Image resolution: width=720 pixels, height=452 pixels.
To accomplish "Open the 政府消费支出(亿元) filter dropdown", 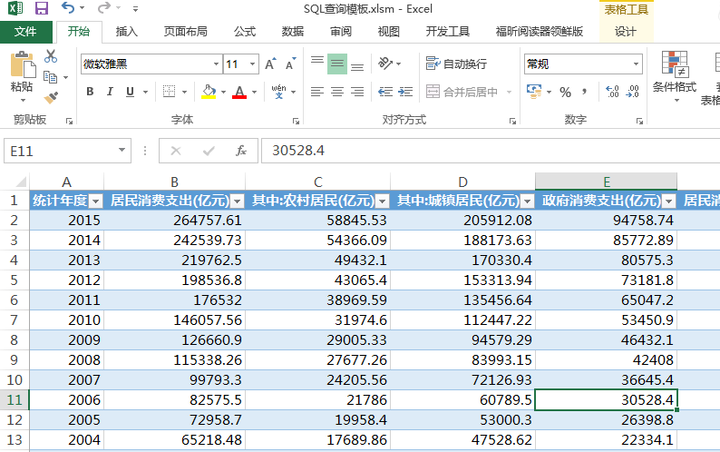I will pos(669,201).
